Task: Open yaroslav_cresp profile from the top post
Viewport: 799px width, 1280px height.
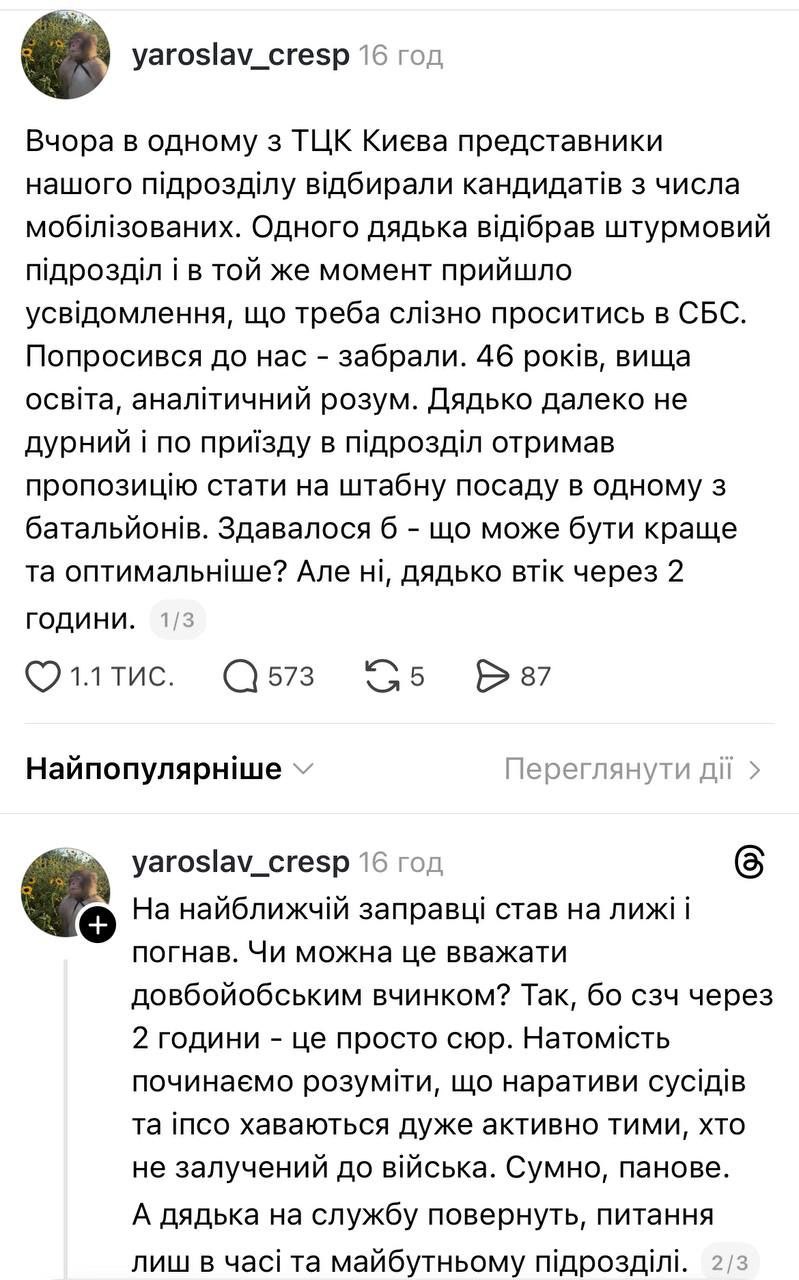Action: (240, 55)
